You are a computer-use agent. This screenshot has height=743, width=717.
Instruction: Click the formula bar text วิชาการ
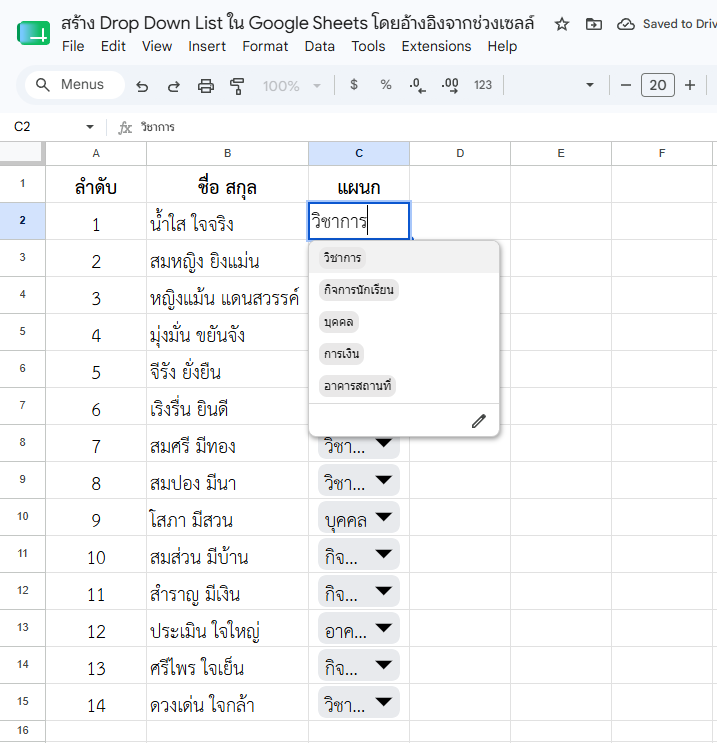pos(157,127)
